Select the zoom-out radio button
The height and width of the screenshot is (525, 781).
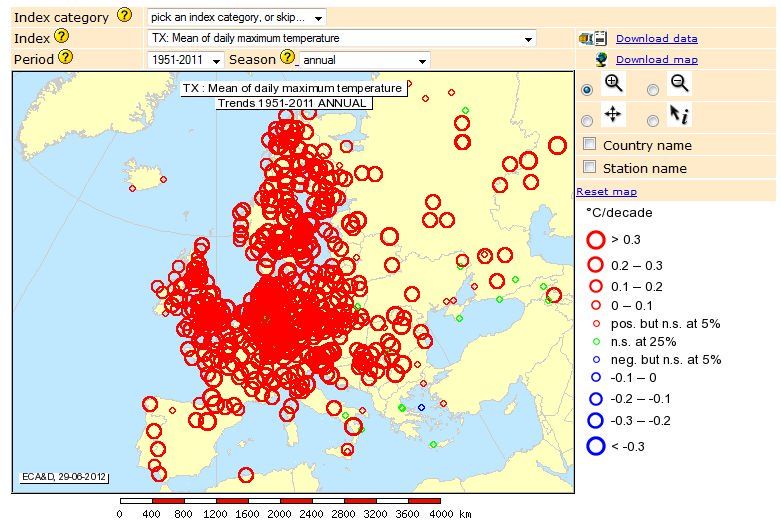coord(652,90)
